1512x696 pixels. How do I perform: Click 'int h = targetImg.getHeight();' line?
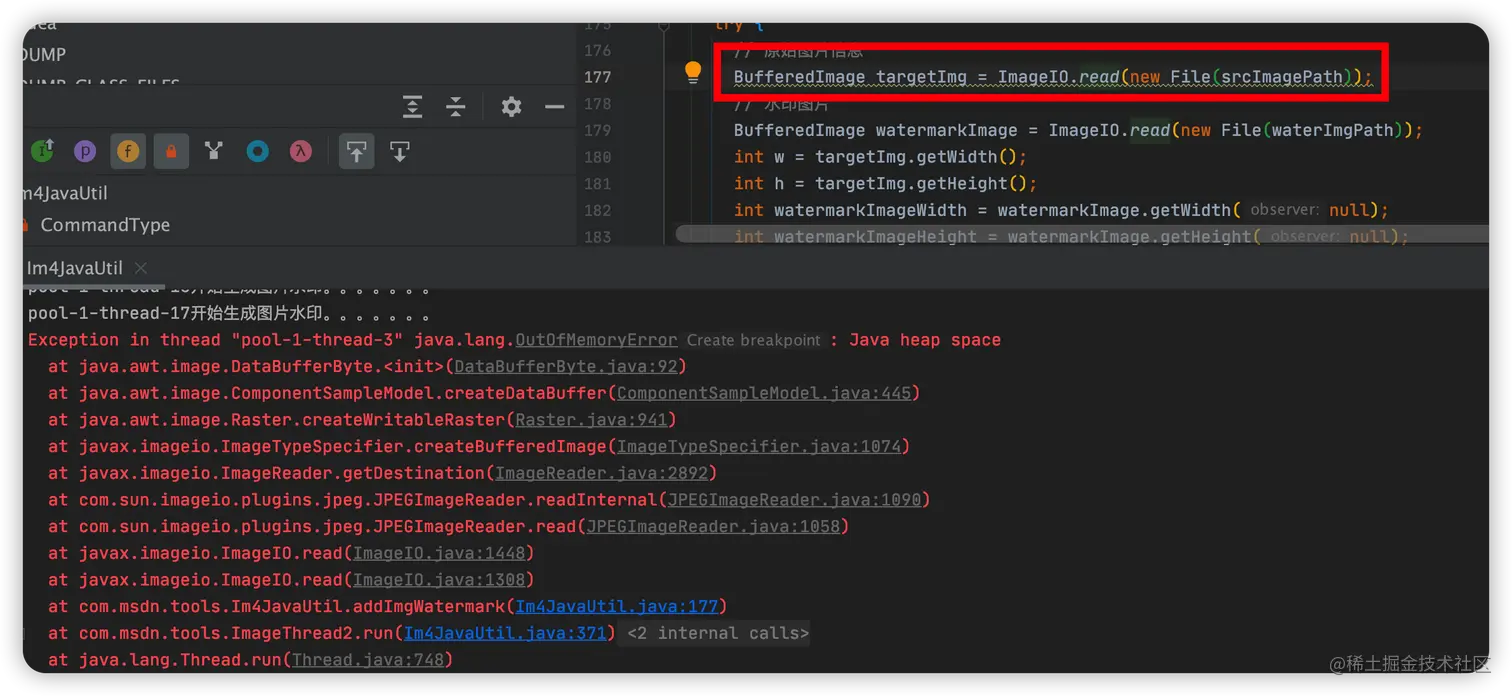tap(886, 184)
